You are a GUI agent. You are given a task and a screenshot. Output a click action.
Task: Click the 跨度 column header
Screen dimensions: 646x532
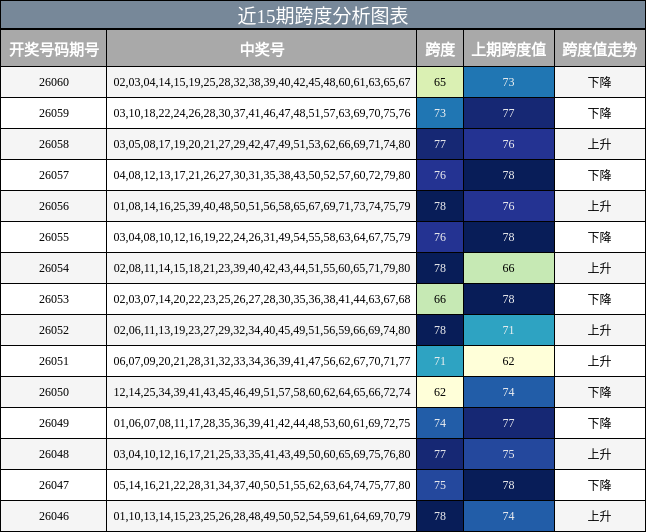pos(440,49)
